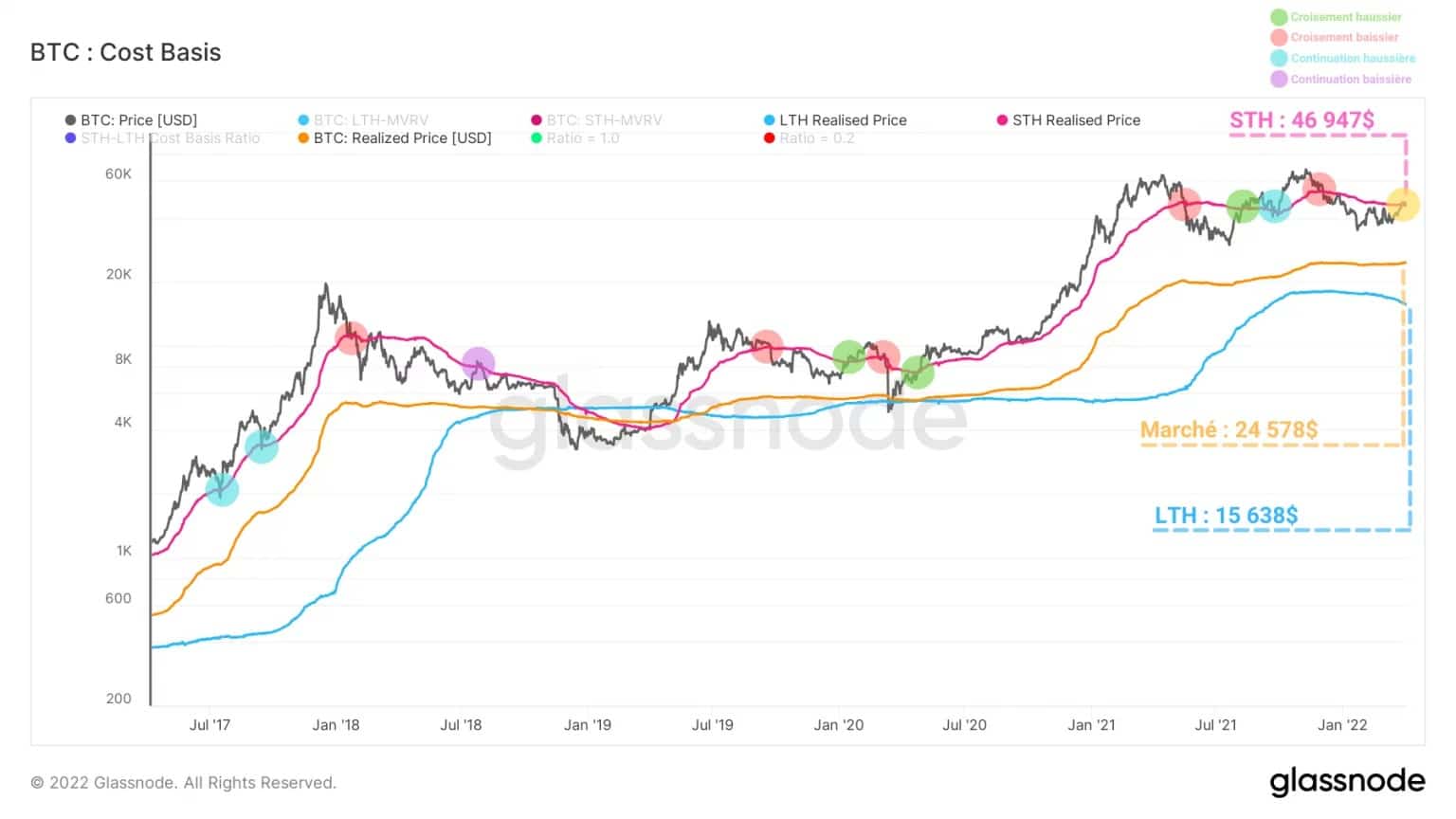This screenshot has width=1456, height=819.
Task: Toggle the BTC: Realized Price [USD] series
Action: coord(394,138)
